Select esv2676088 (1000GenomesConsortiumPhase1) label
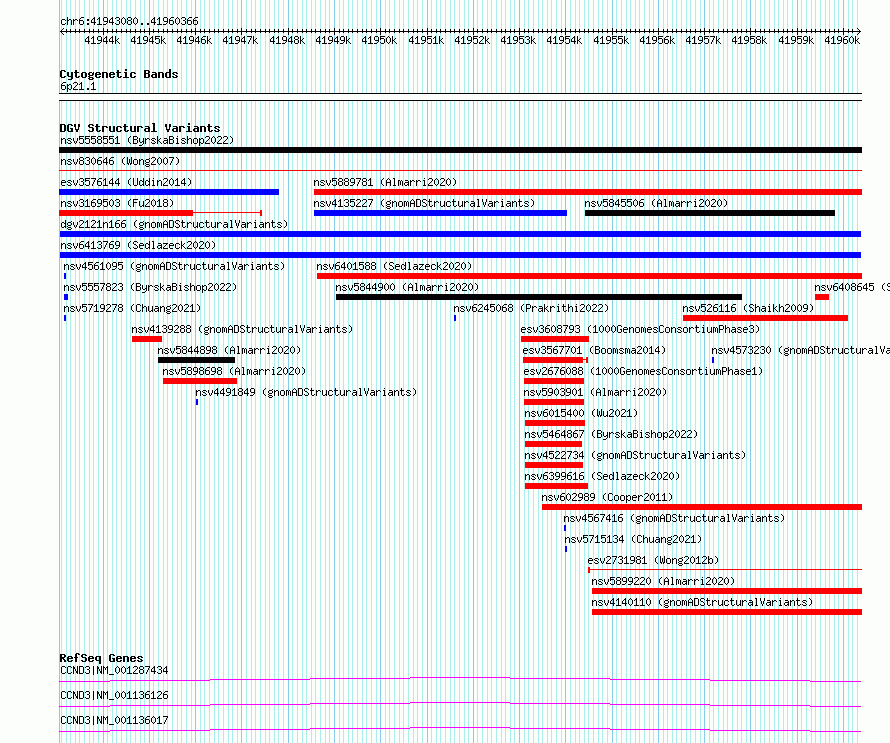The image size is (890, 743). point(643,371)
